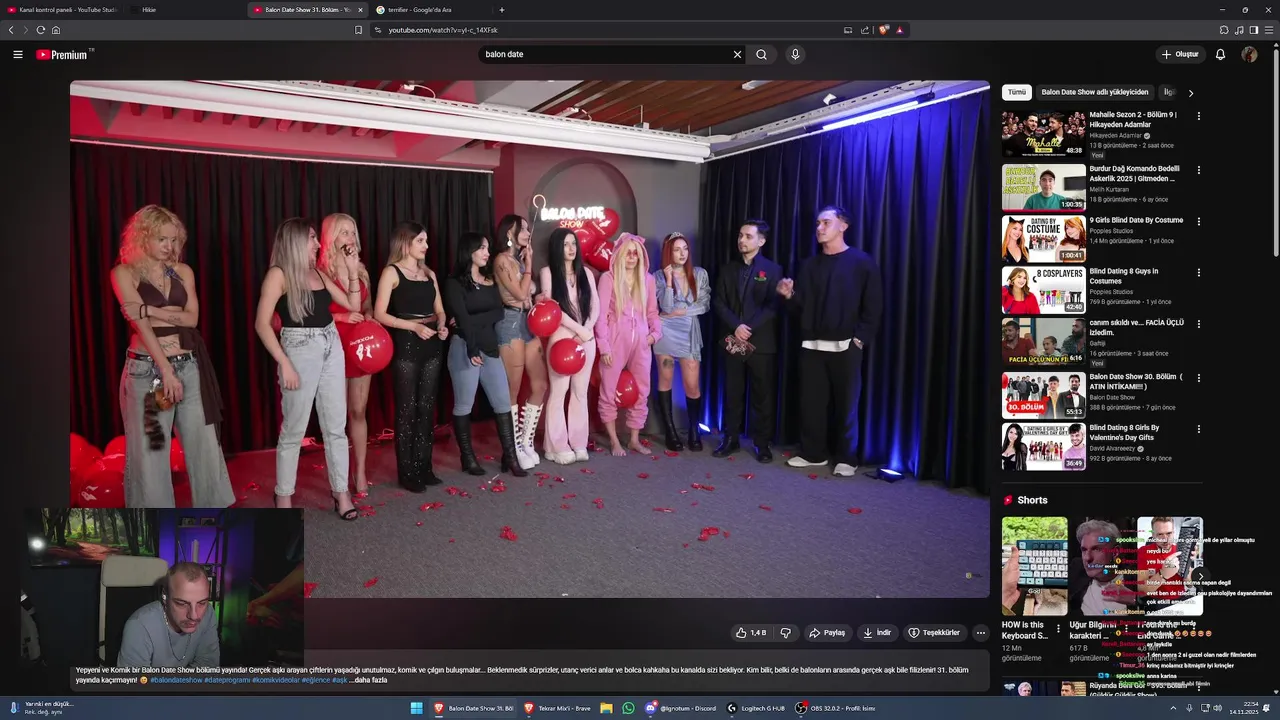Open File Explorer from taskbar
Viewport: 1280px width, 720px height.
click(606, 708)
